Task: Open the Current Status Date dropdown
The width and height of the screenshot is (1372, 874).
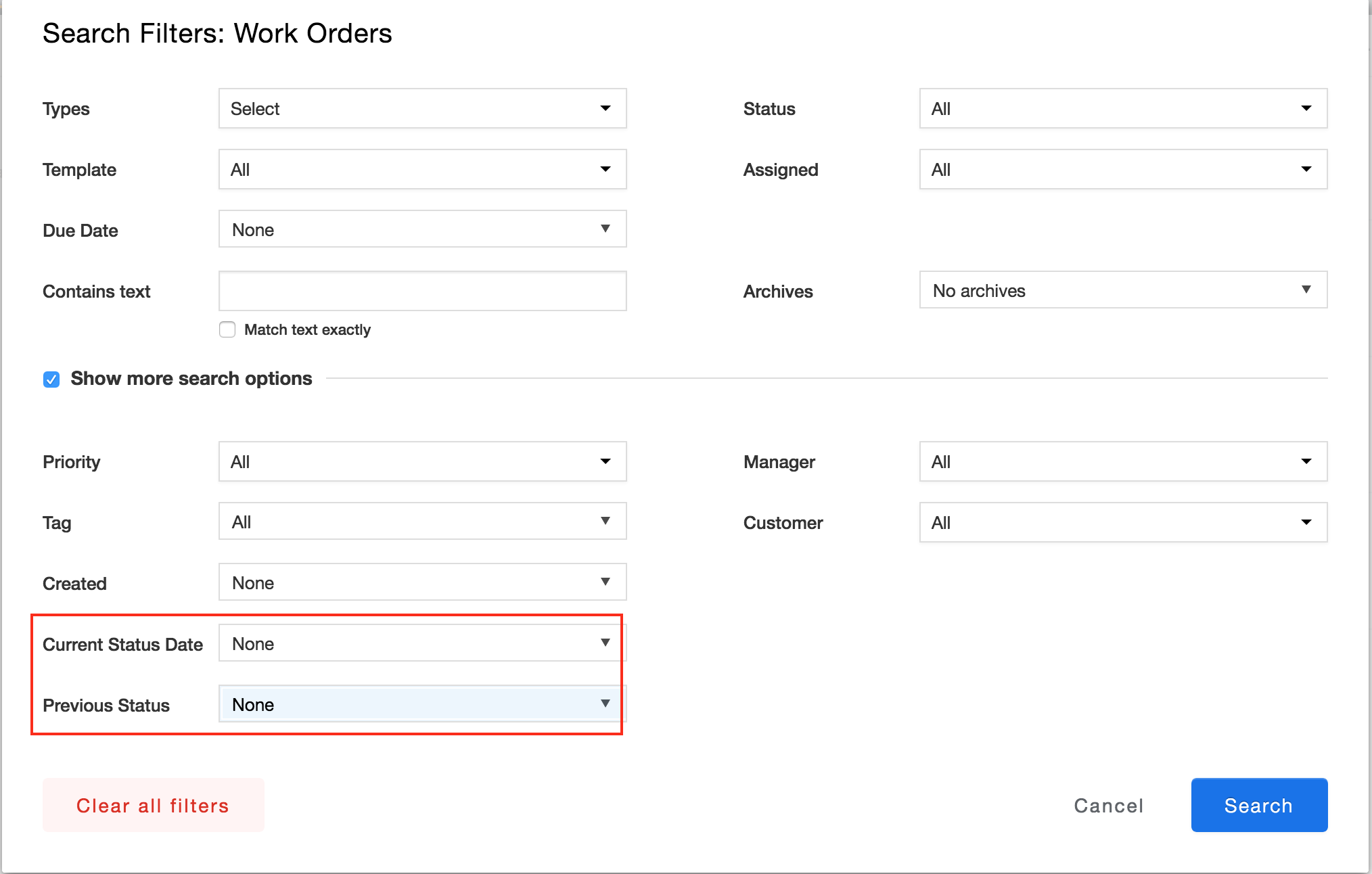Action: (422, 643)
